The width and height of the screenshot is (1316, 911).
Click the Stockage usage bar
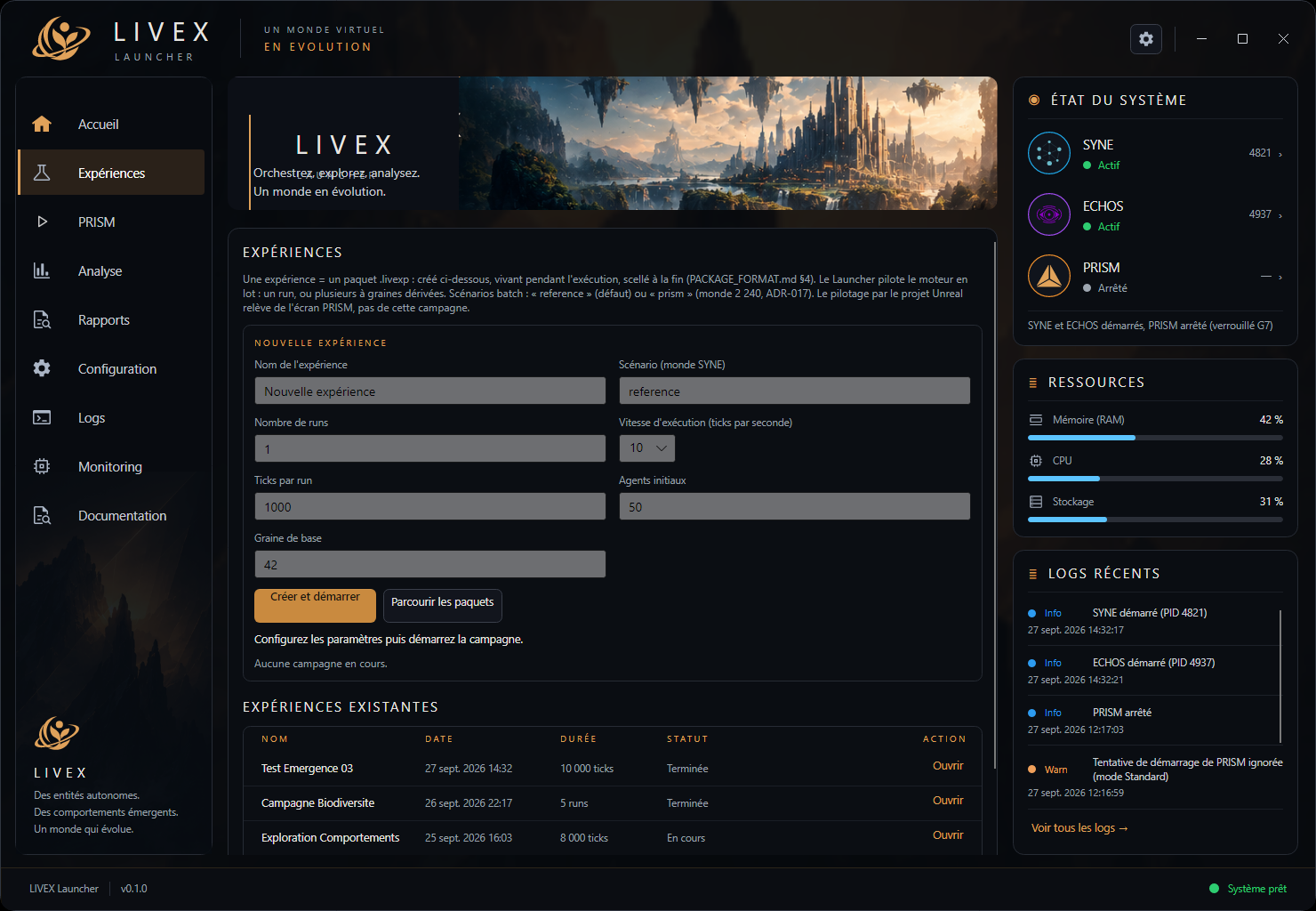[1155, 520]
